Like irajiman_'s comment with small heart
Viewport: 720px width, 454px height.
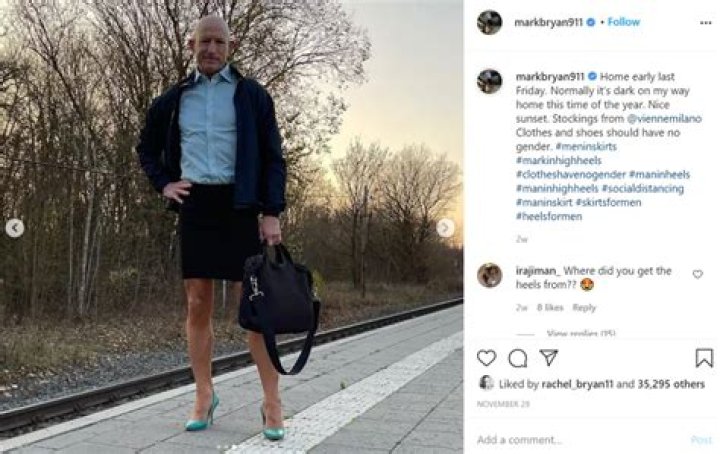[x=698, y=275]
